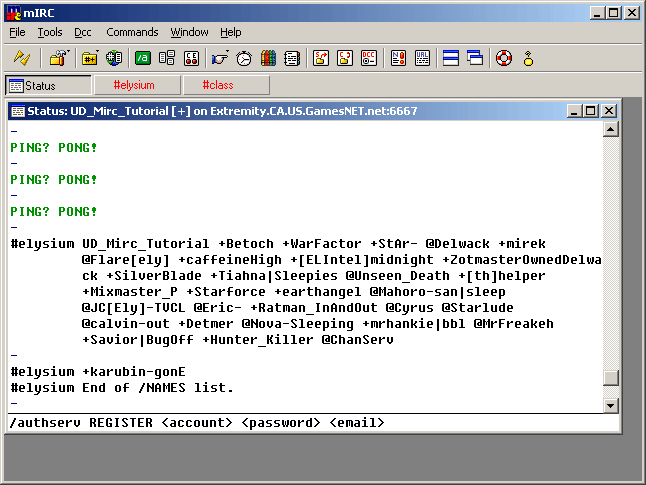This screenshot has height=485, width=646.
Task: Open the Channels folder icon
Action: [x=89, y=58]
